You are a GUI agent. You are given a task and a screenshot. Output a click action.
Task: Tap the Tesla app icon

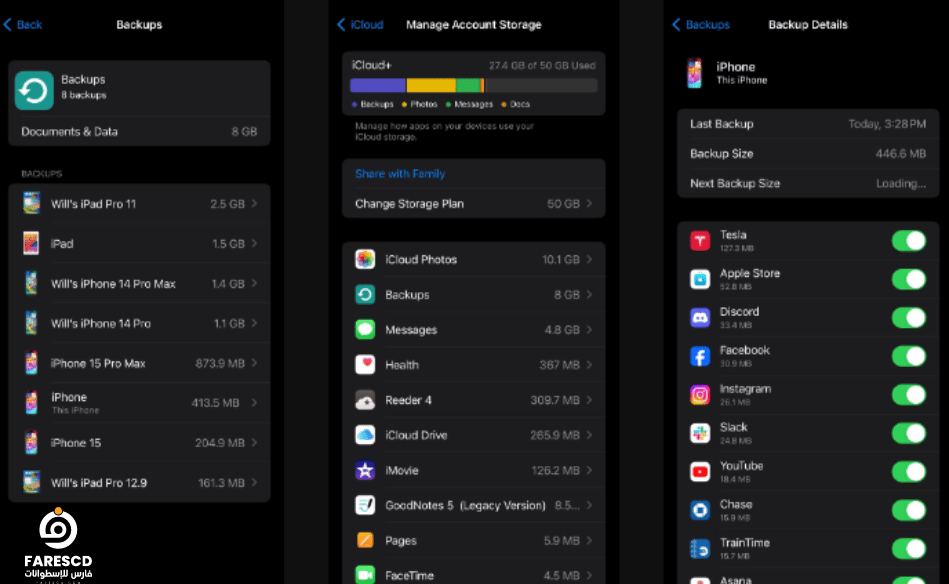700,241
